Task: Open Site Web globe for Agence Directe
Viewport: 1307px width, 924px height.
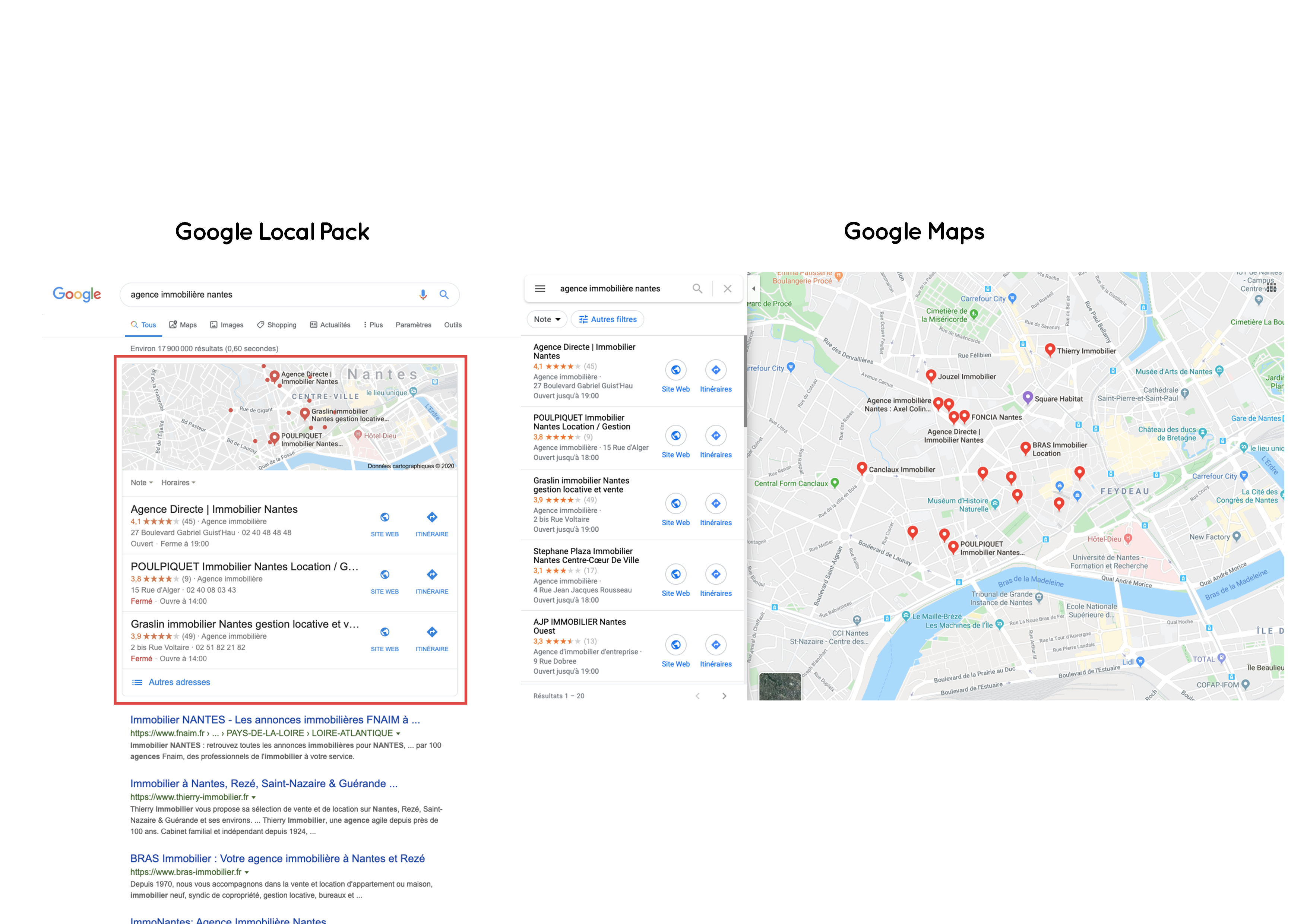Action: 676,370
